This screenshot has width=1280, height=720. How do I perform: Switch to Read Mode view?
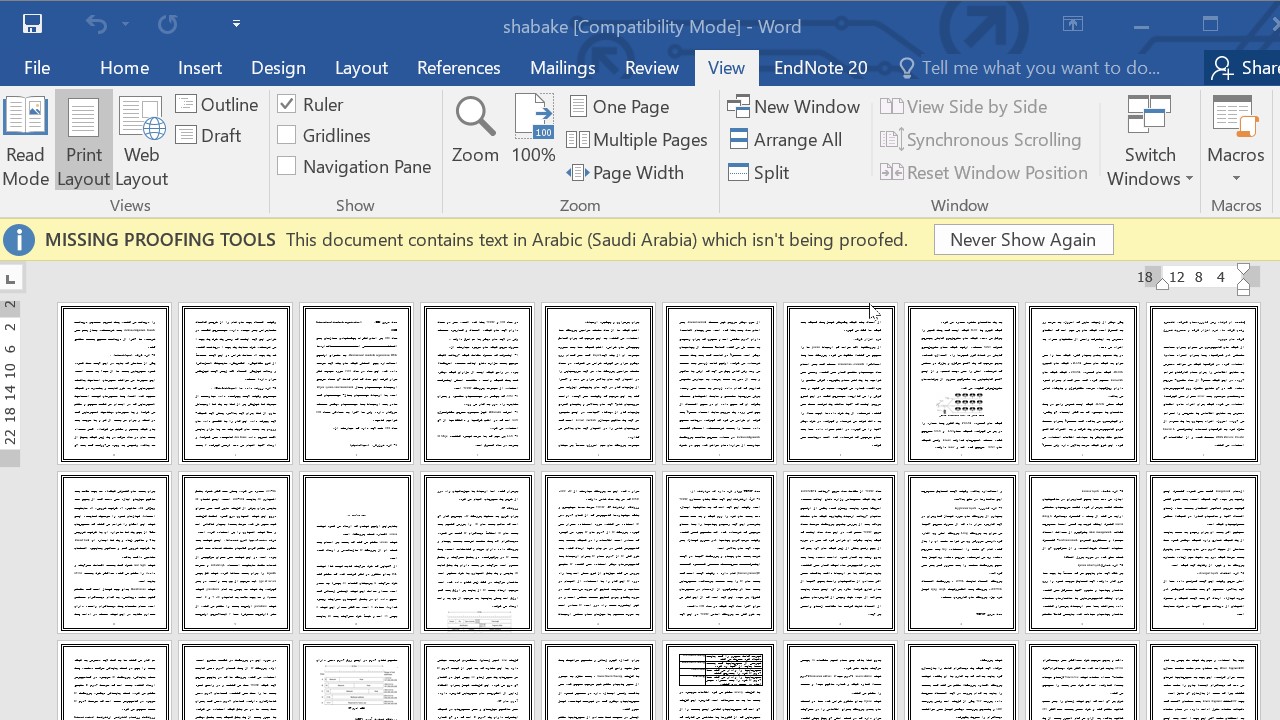point(26,142)
